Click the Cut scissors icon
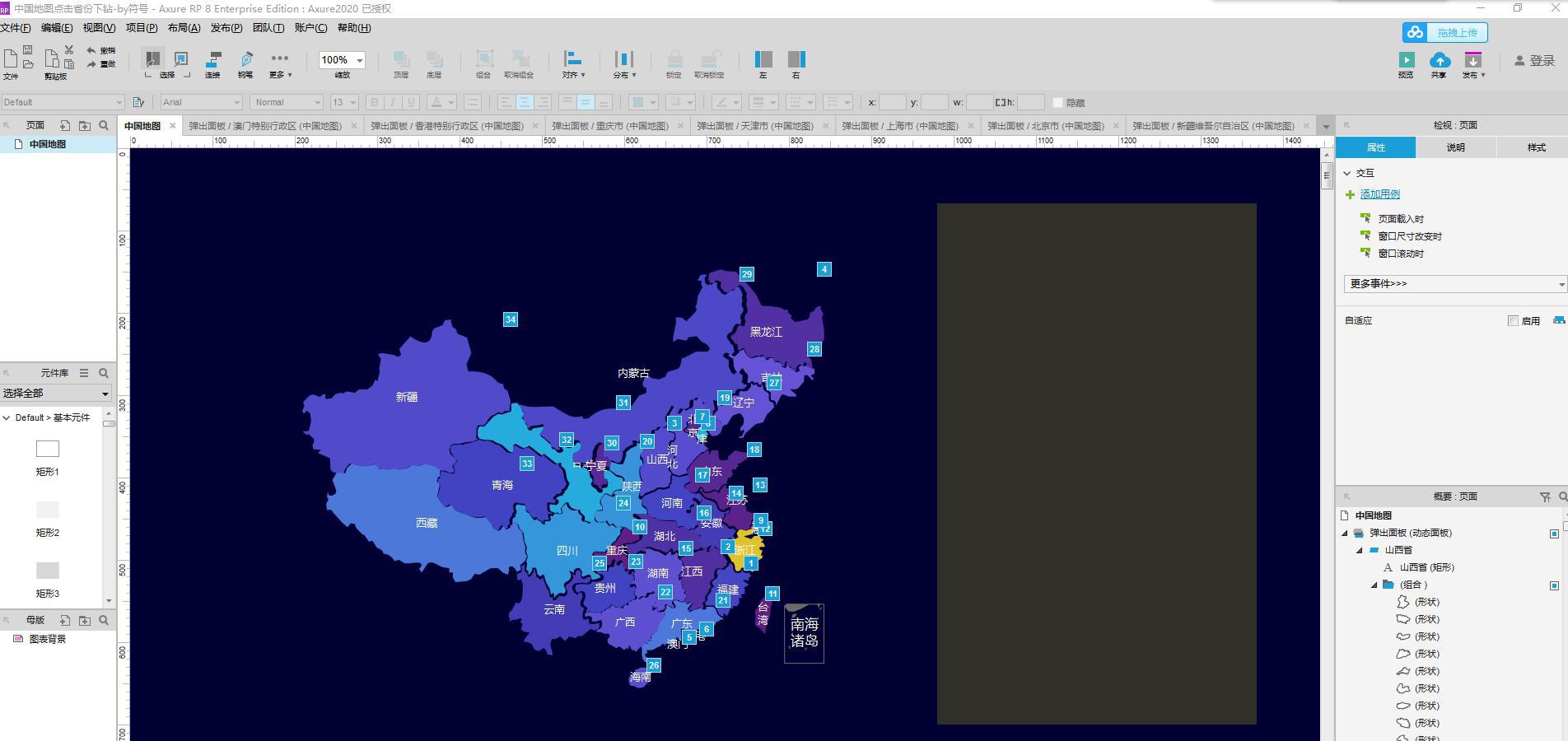Viewport: 1568px width, 741px height. point(69,50)
